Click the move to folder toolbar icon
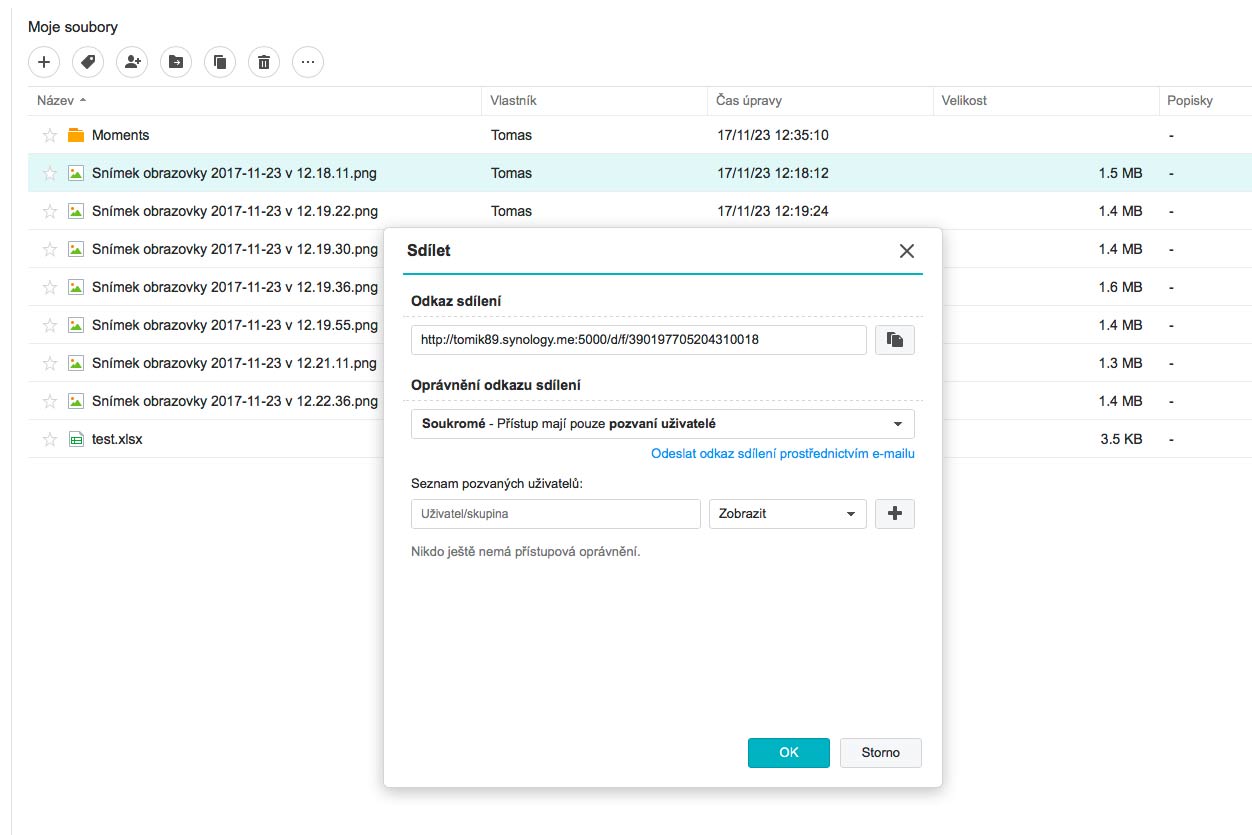The width and height of the screenshot is (1252, 835). point(176,62)
